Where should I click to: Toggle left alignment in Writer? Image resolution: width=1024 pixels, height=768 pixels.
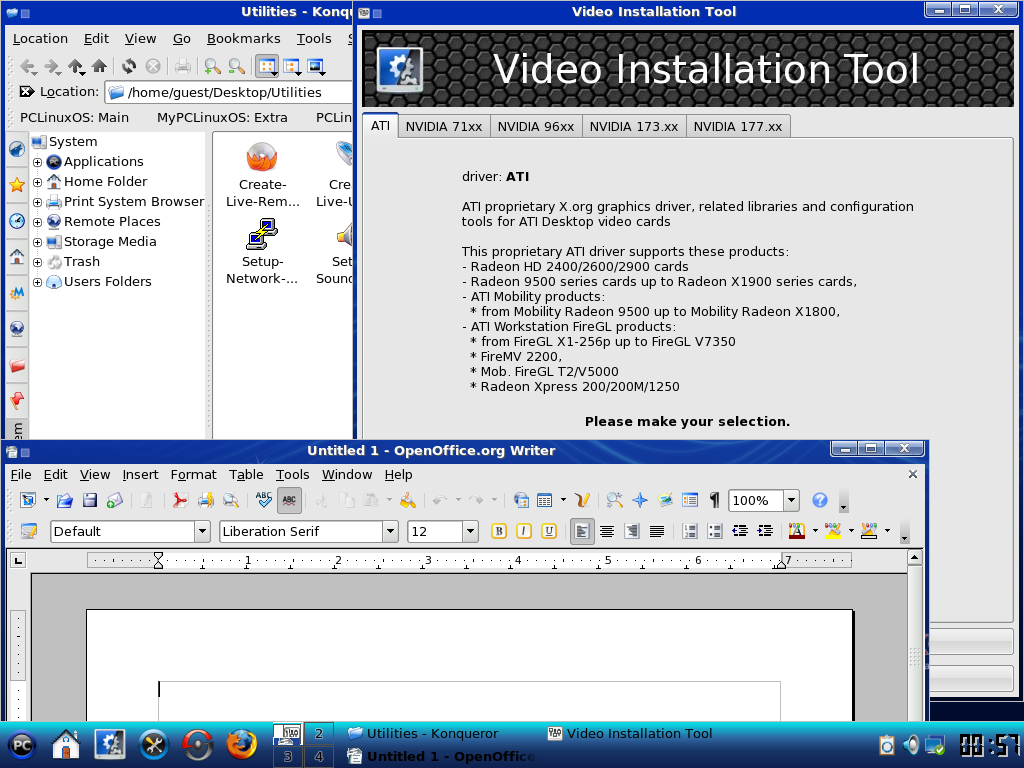(581, 531)
